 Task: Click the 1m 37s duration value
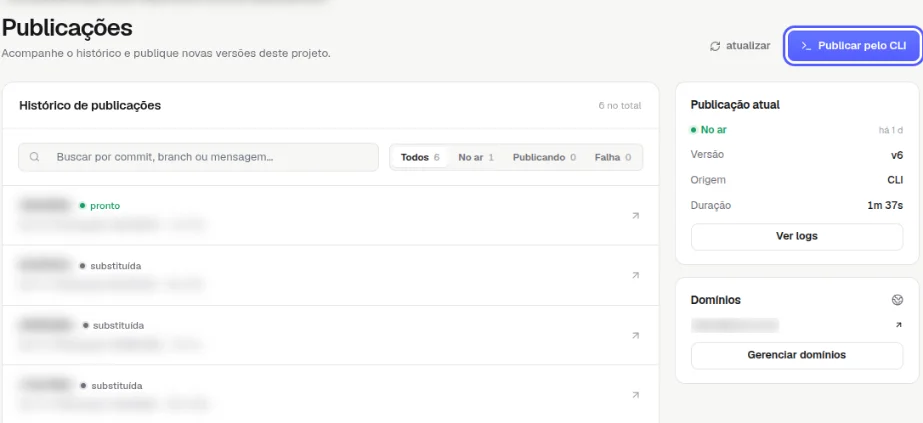coord(885,205)
